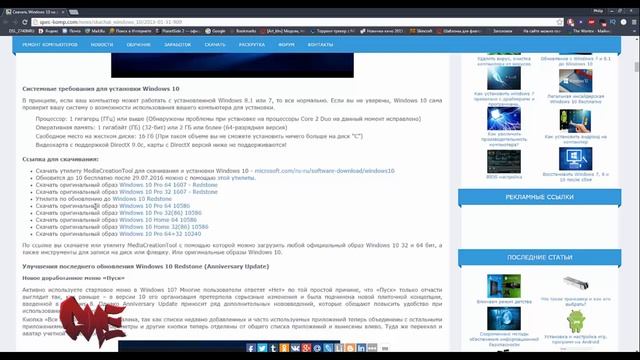Open the 'Обучение' menu item
Screen dimensions: 640x360
click(138, 44)
